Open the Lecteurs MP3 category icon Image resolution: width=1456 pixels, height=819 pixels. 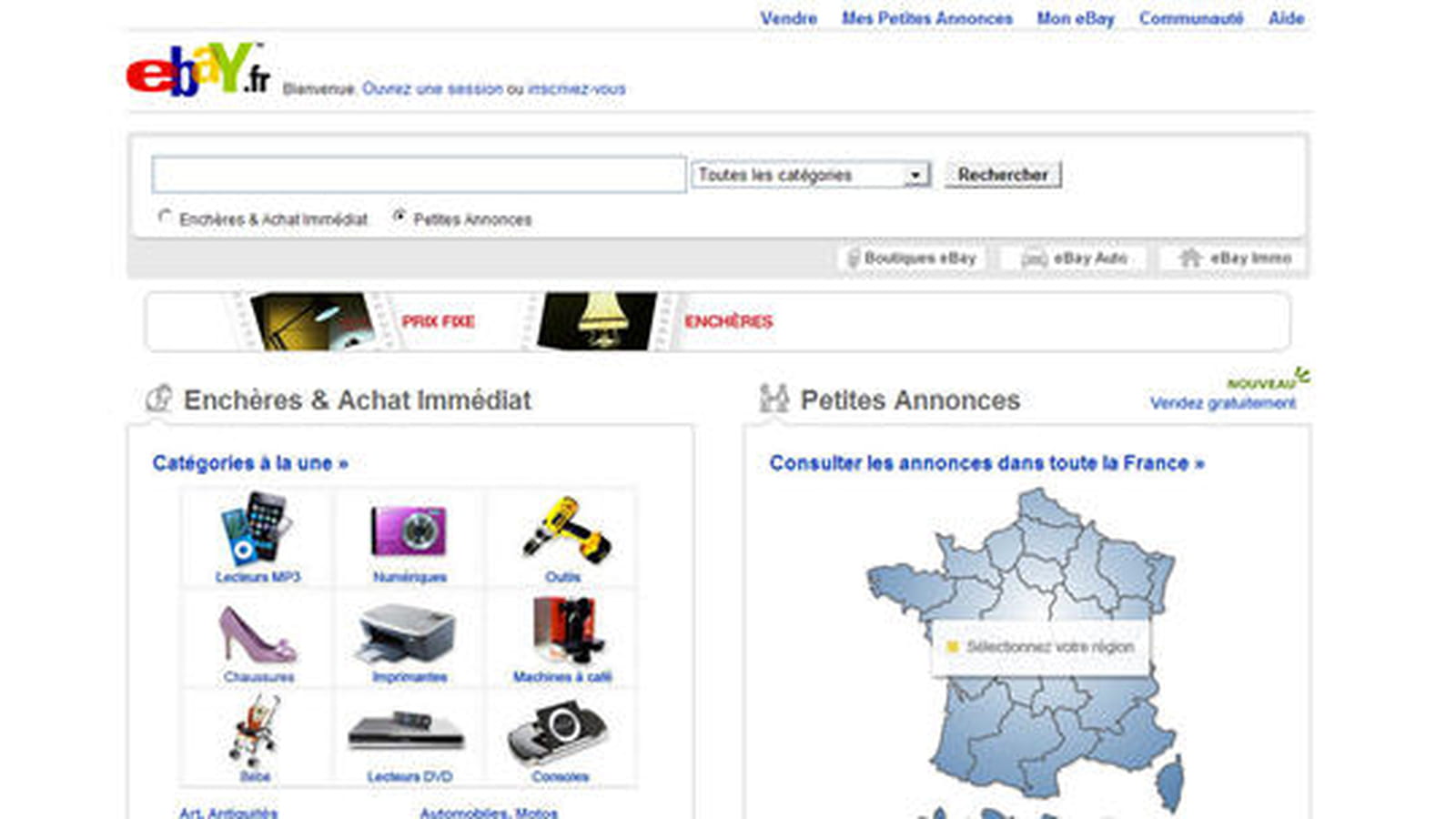click(x=257, y=528)
